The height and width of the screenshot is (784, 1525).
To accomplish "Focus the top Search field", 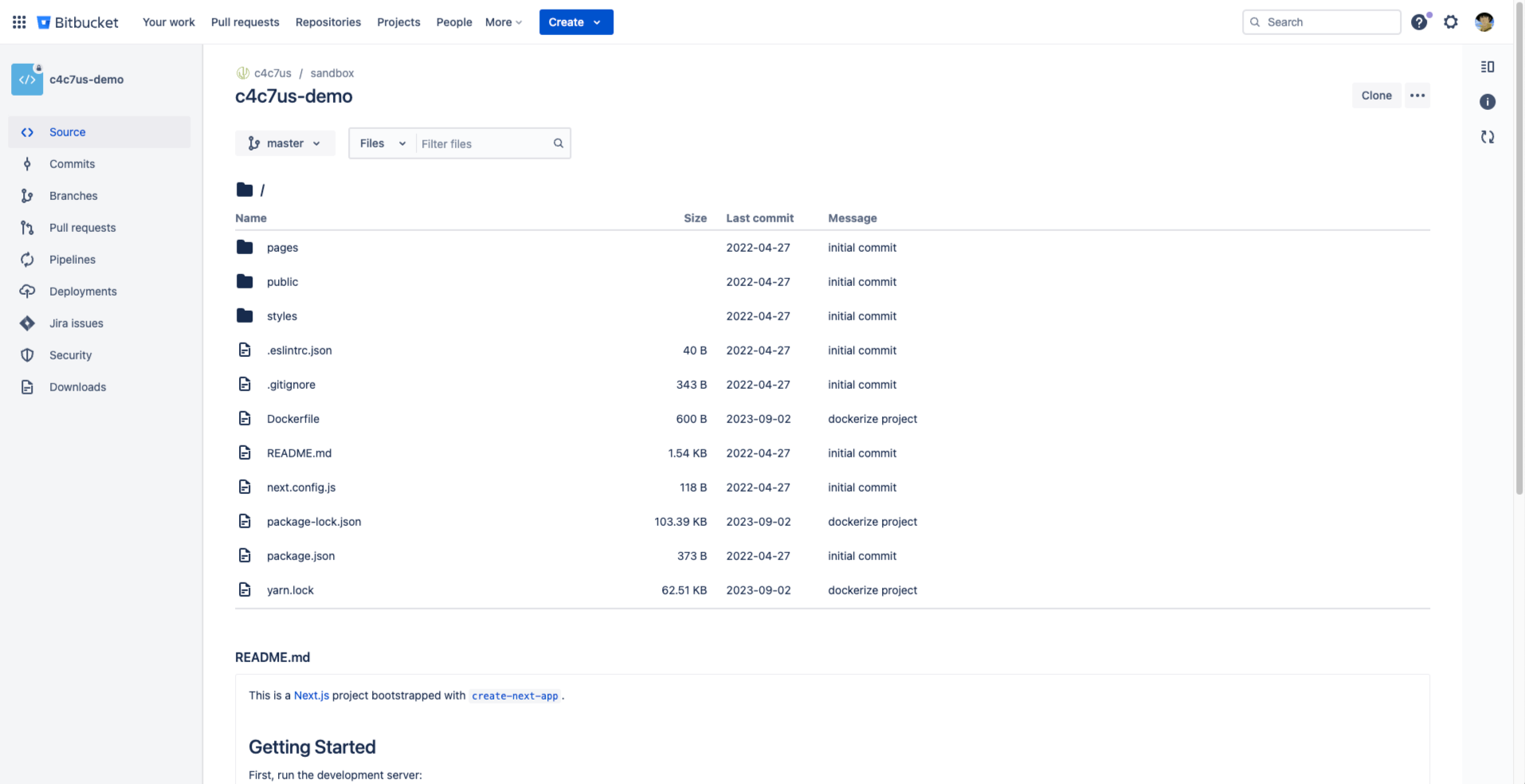I will pos(1322,22).
